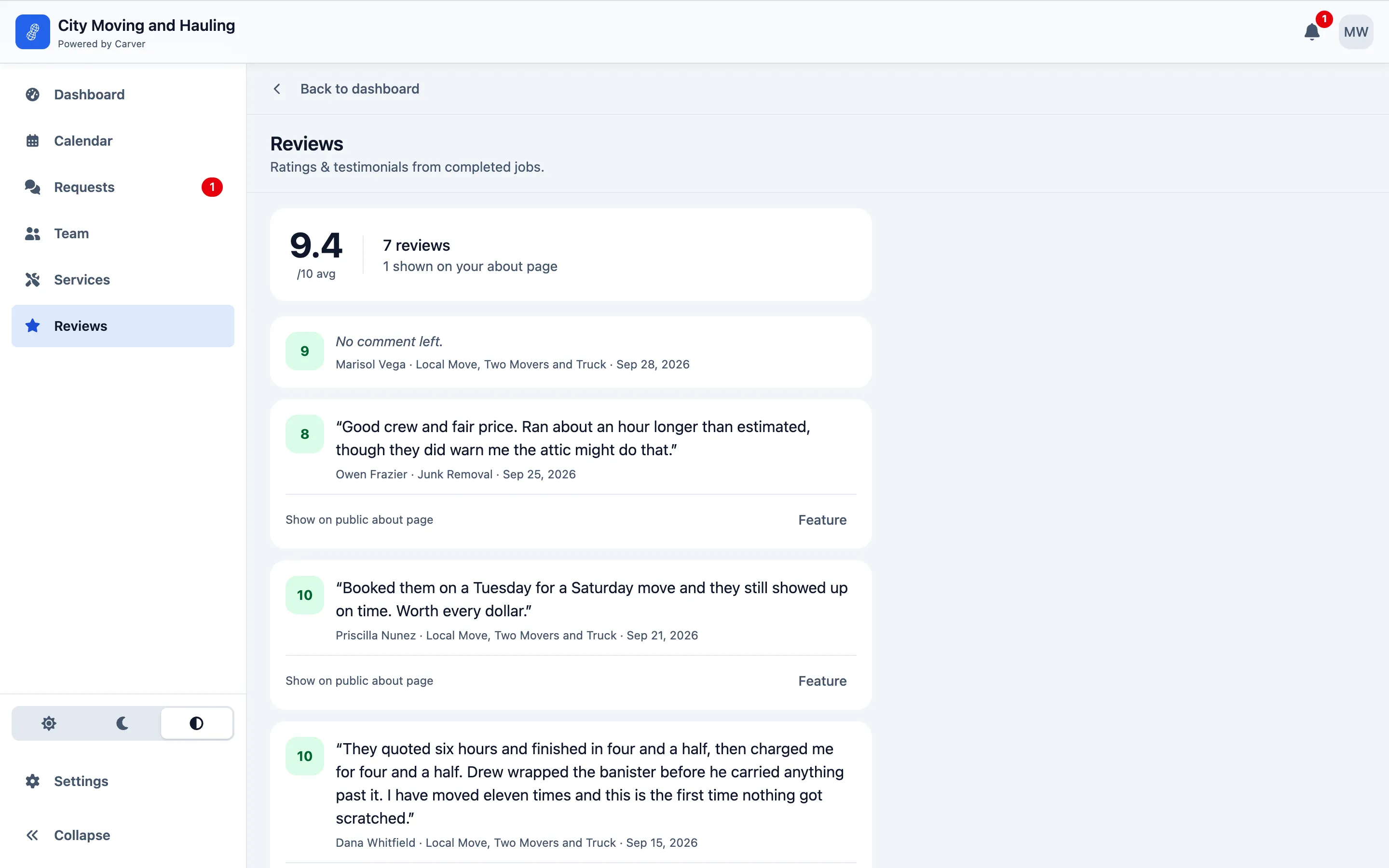This screenshot has width=1389, height=868.
Task: Click Back to dashboard link
Action: click(360, 89)
